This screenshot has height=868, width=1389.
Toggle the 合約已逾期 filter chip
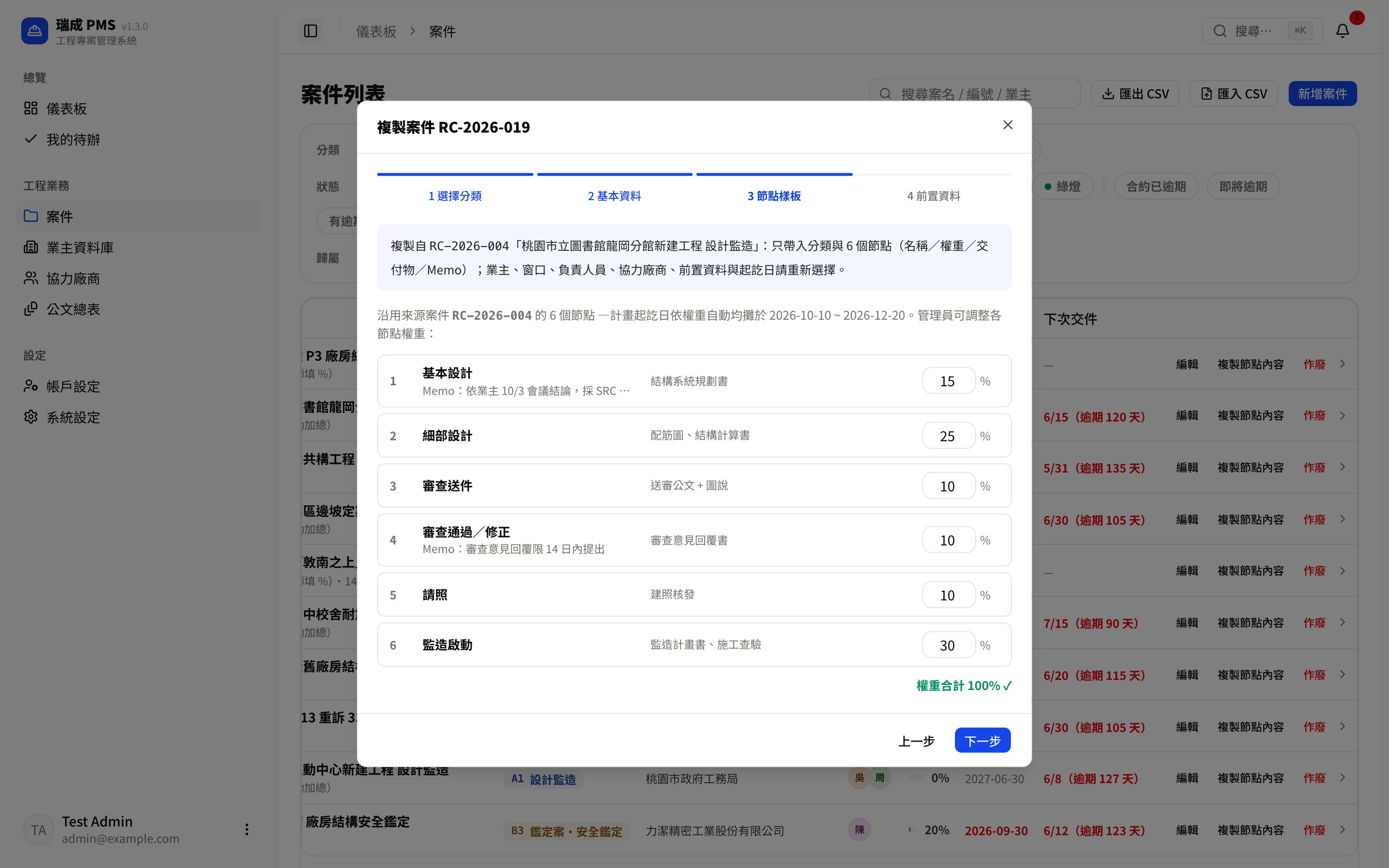pos(1156,187)
